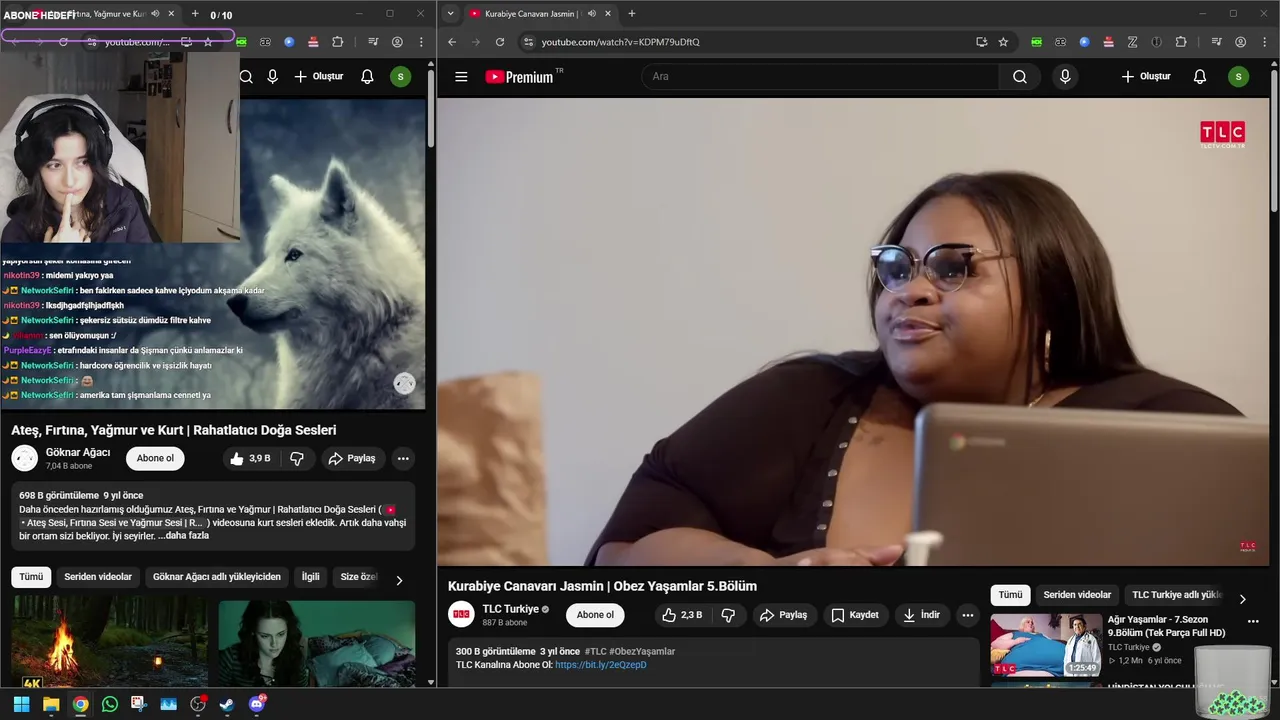Mute the Ateş, Fırtına tab in left window
The height and width of the screenshot is (720, 1280).
(x=155, y=14)
